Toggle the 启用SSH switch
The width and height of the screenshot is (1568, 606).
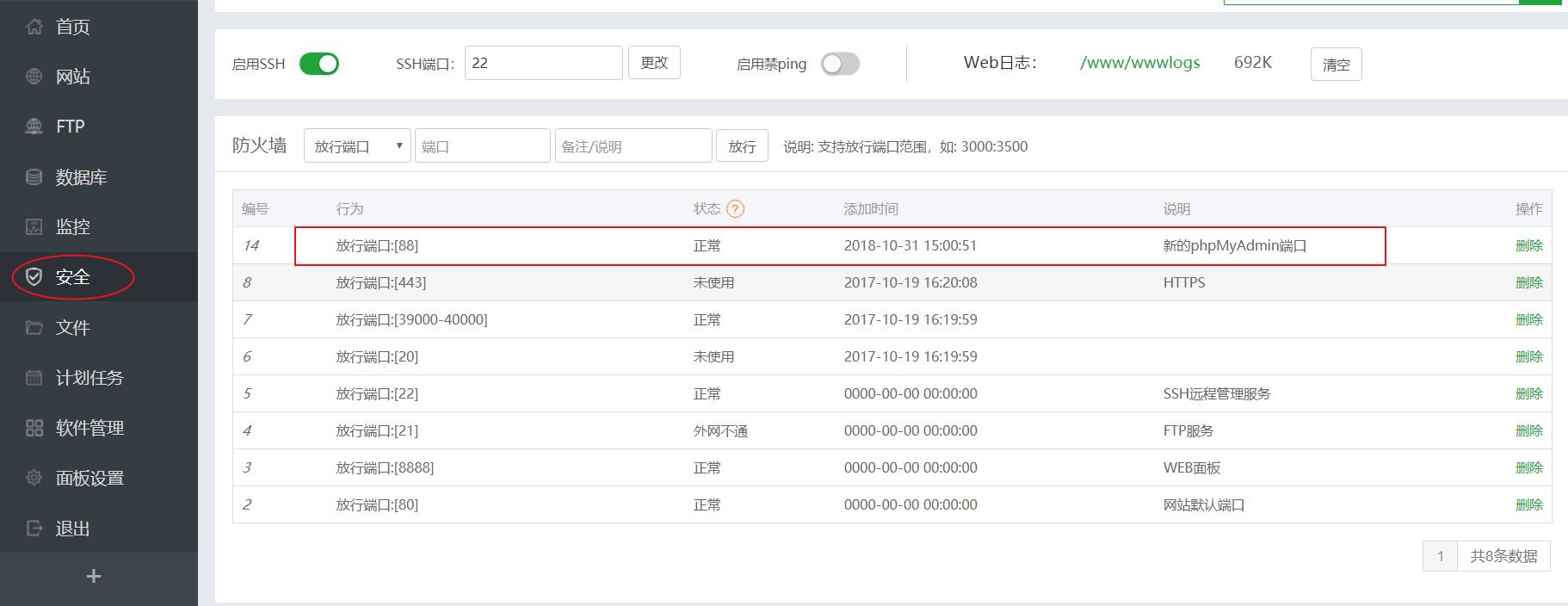(319, 64)
